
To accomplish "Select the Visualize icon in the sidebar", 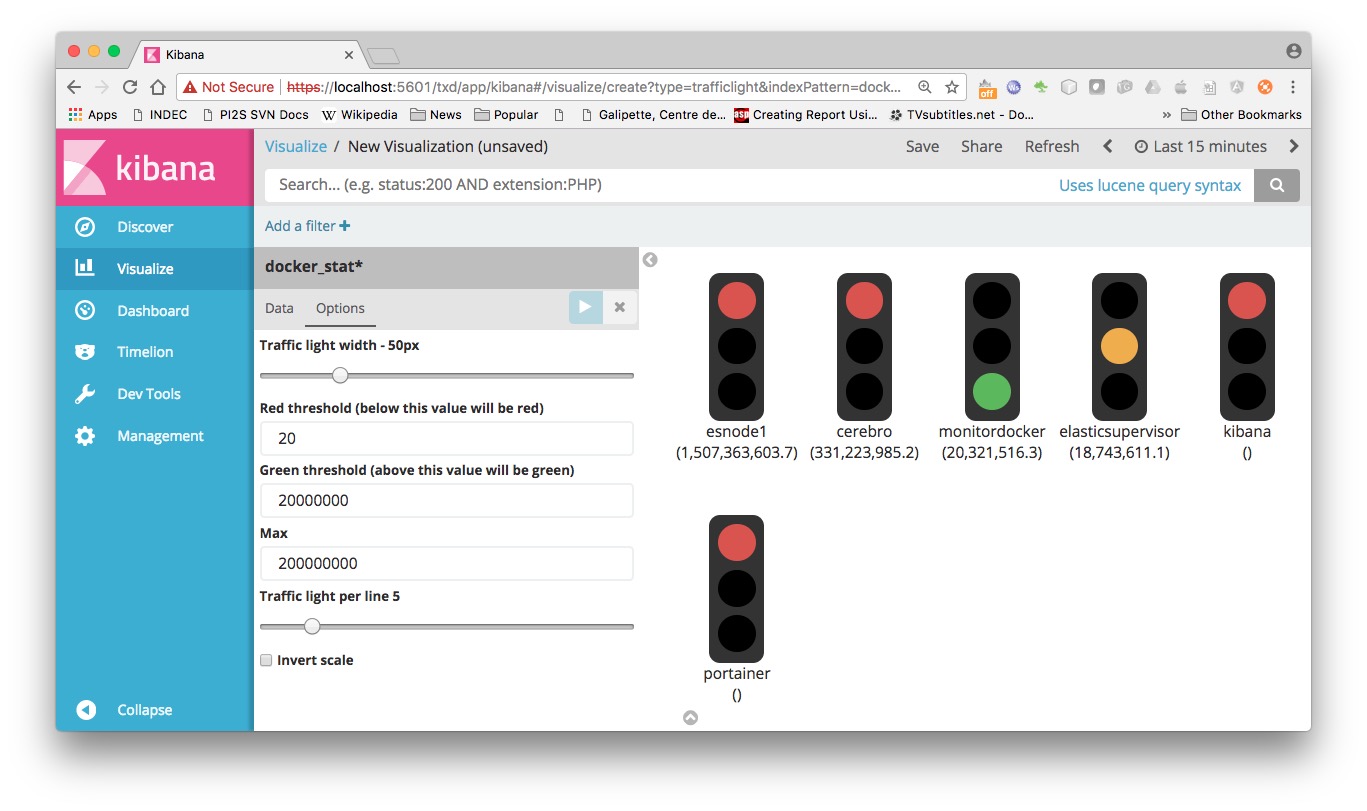I will pyautogui.click(x=145, y=268).
